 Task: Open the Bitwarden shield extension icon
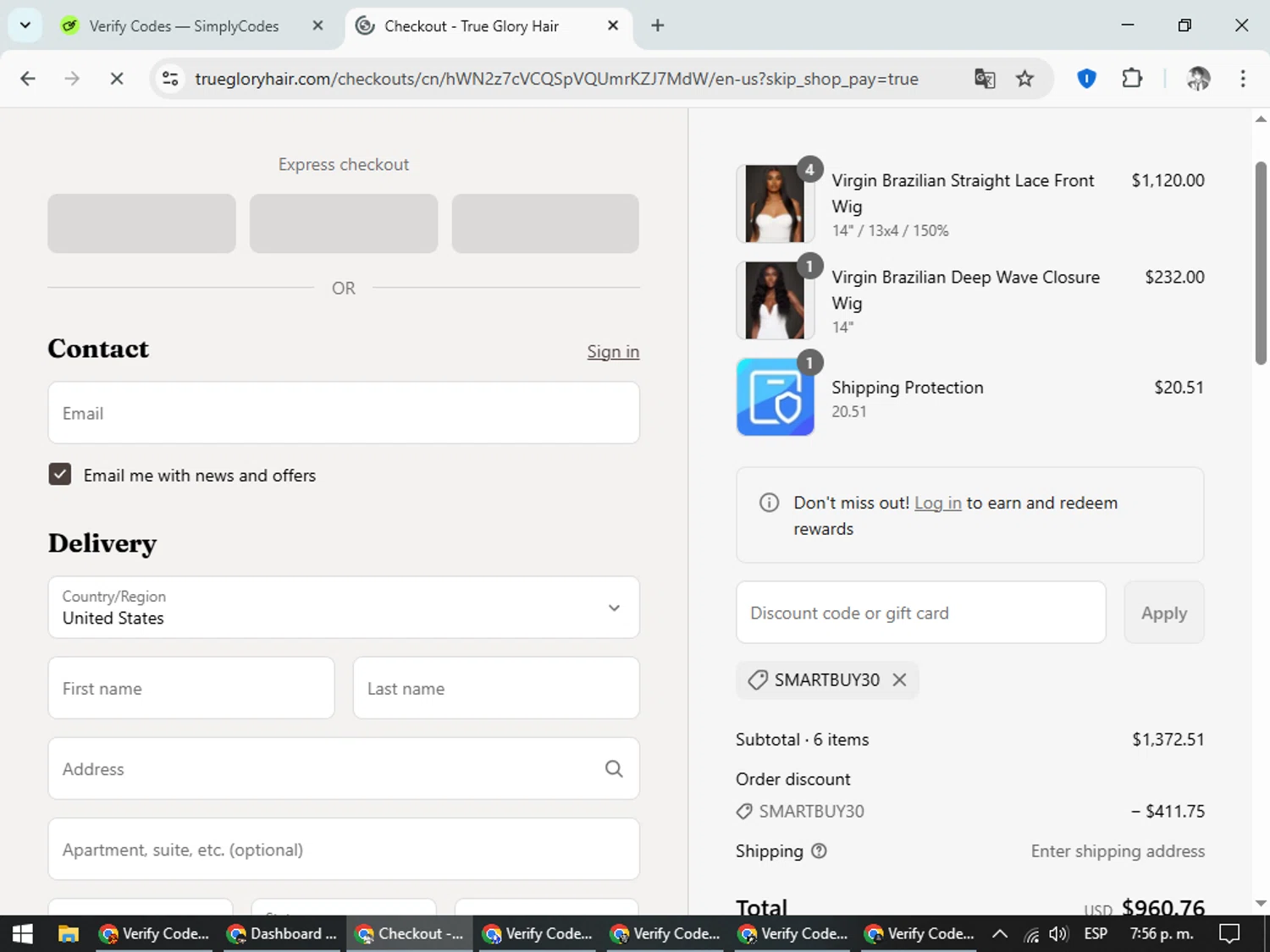[x=1087, y=79]
